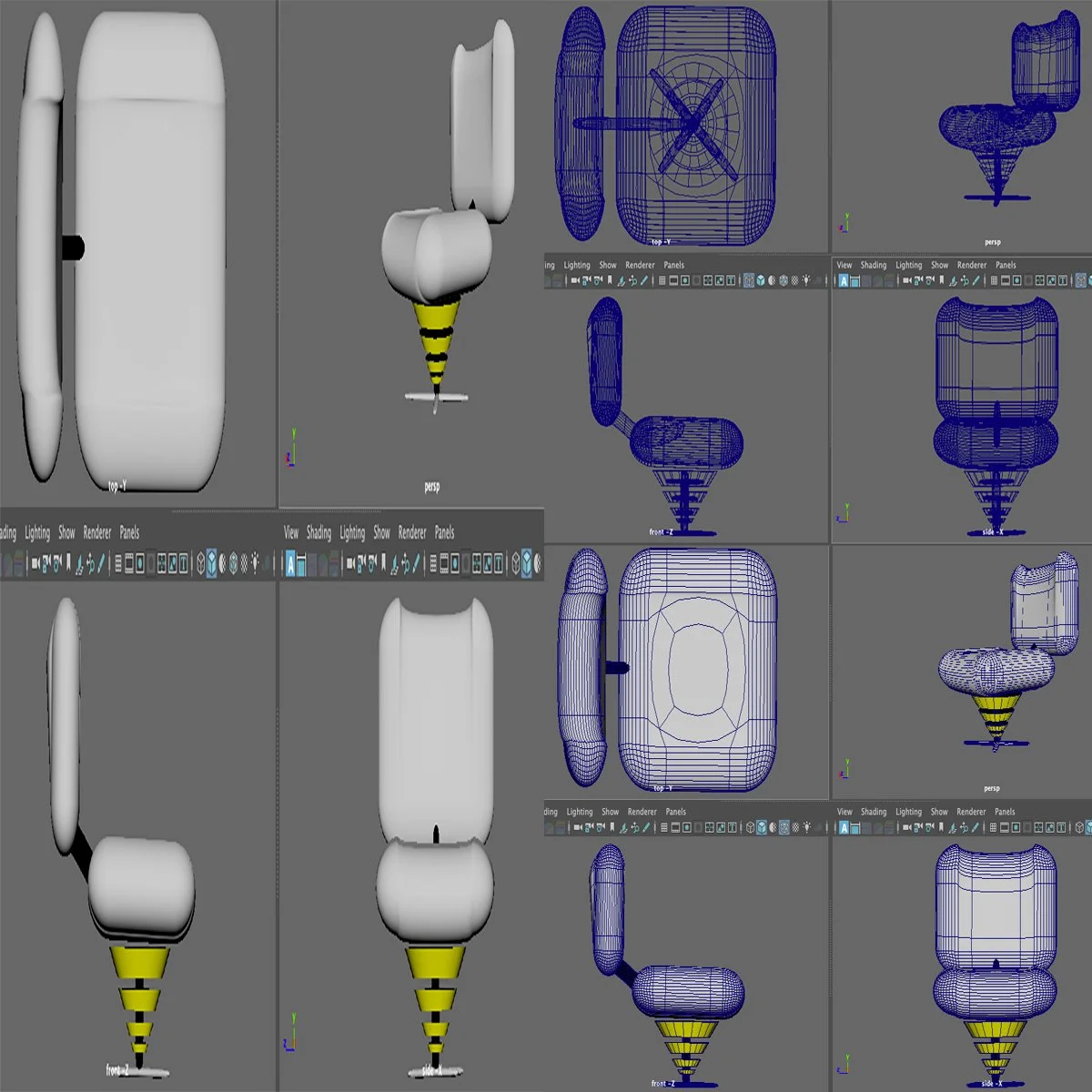Open Lighting menu above yellow-cone wireframe front view

pyautogui.click(x=580, y=812)
